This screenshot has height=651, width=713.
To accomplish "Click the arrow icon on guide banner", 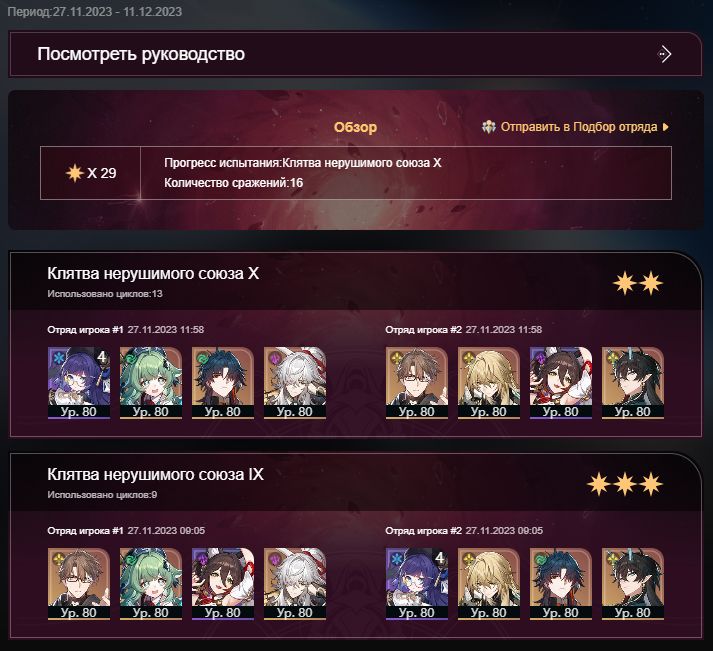I will point(664,54).
